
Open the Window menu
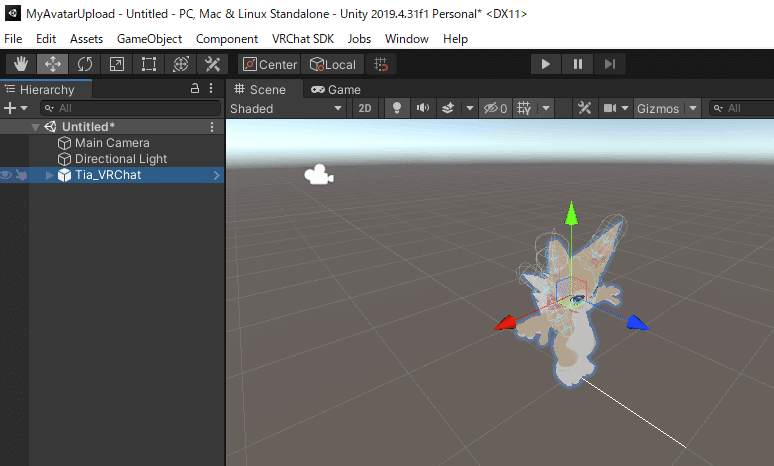[x=407, y=39]
